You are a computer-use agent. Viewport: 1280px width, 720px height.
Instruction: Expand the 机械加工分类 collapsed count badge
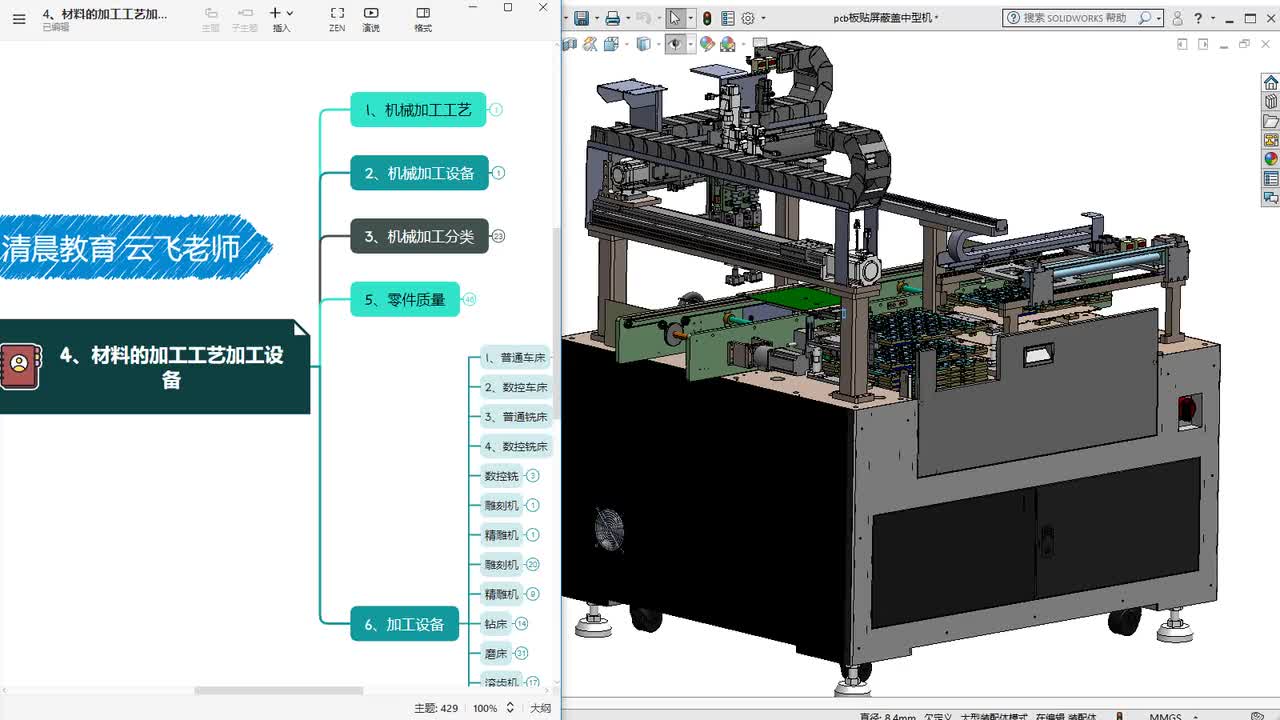498,236
